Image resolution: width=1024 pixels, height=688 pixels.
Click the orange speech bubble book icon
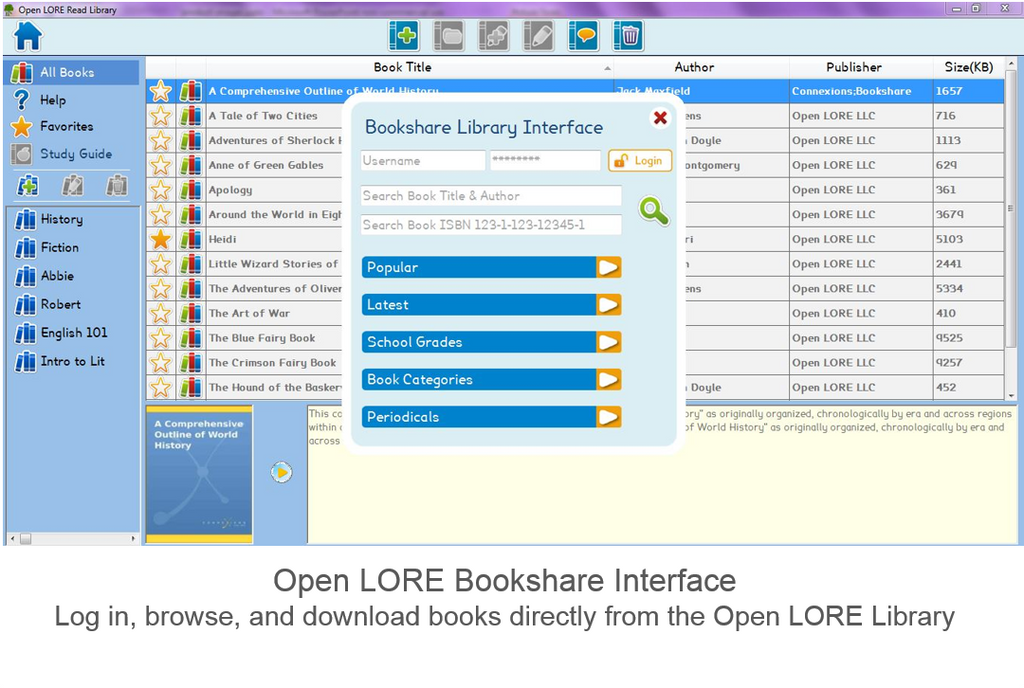coord(584,35)
